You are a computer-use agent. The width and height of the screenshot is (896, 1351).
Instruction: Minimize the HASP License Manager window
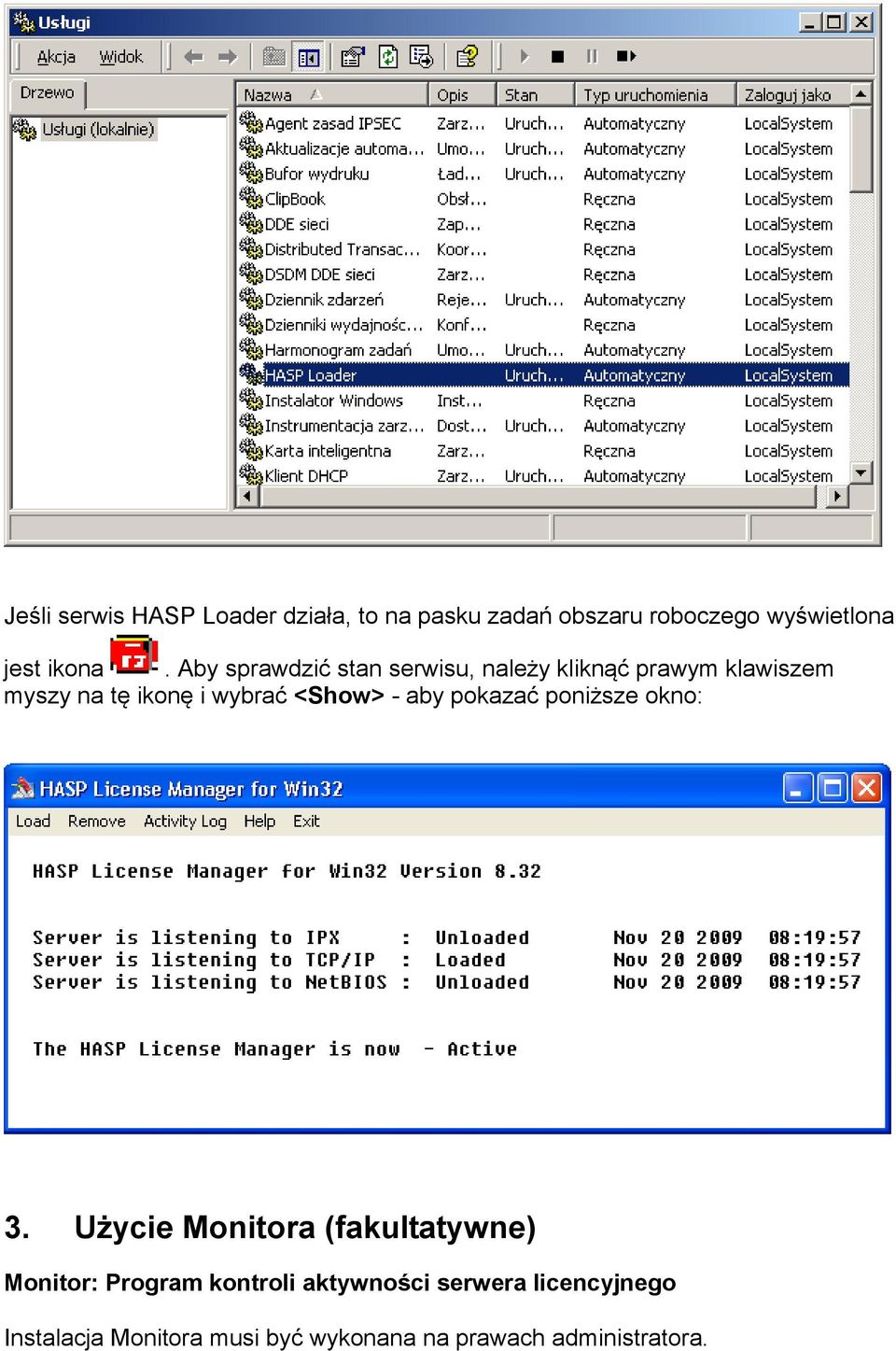798,788
